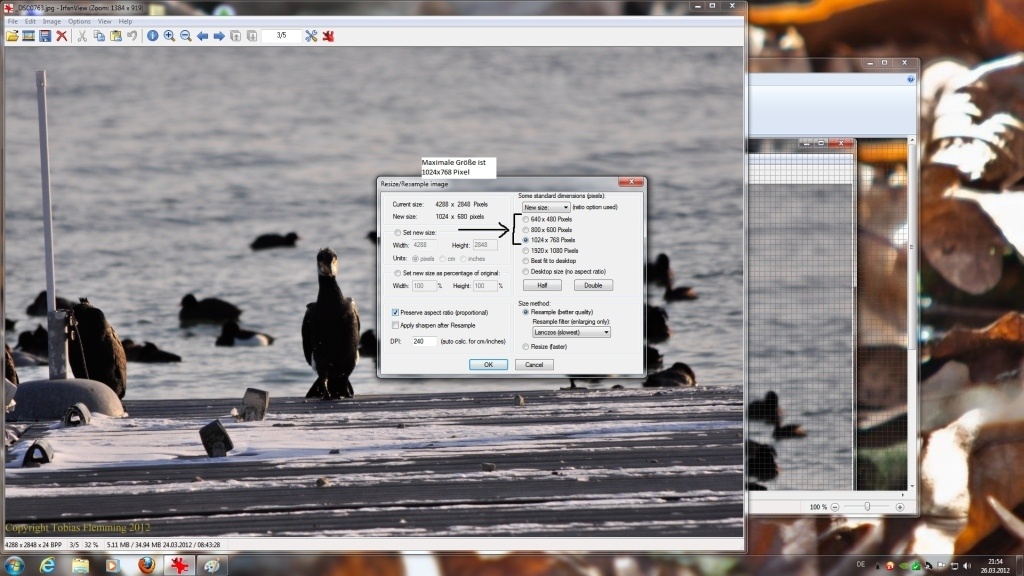Uncheck Preserve aspect ratio (proportional)
The height and width of the screenshot is (576, 1024).
(395, 312)
